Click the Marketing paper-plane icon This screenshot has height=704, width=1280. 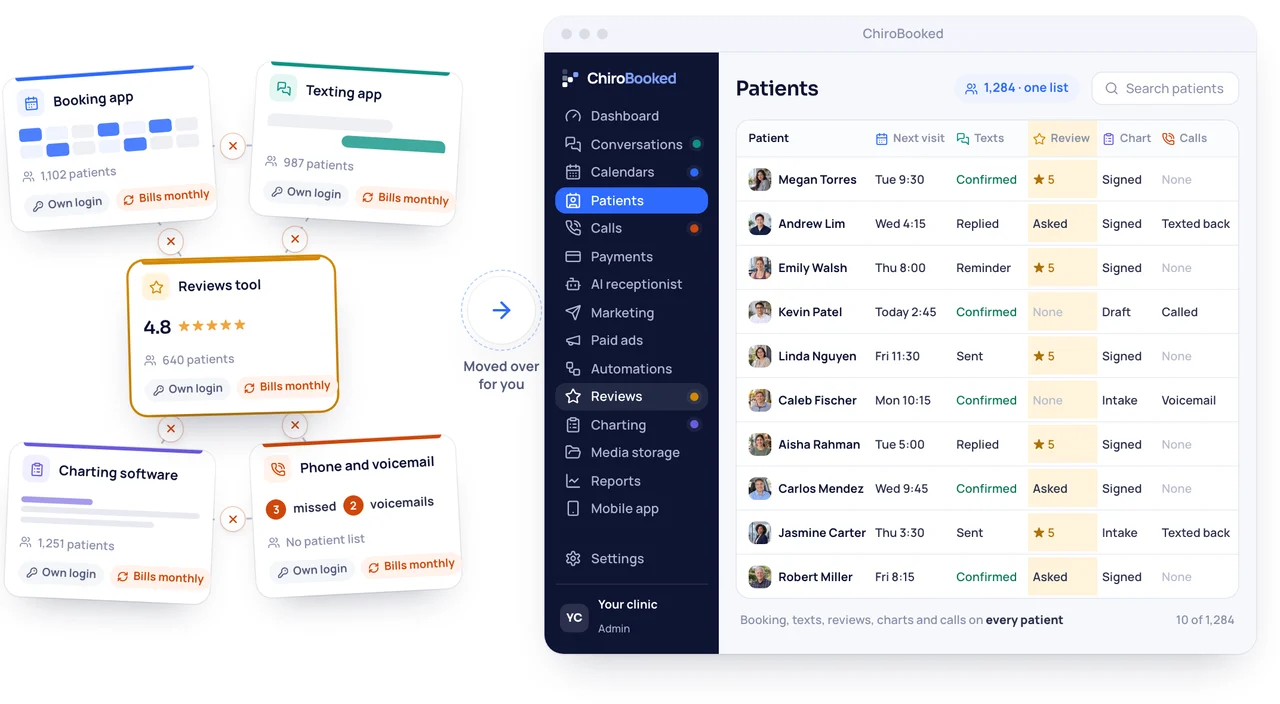click(x=573, y=312)
